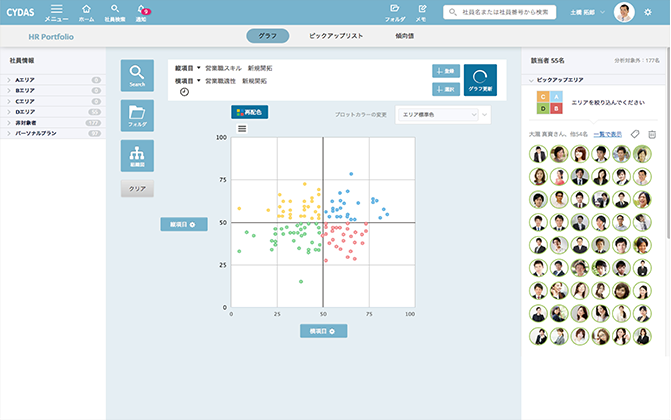Open フォルダ icon in top bar

tap(395, 13)
